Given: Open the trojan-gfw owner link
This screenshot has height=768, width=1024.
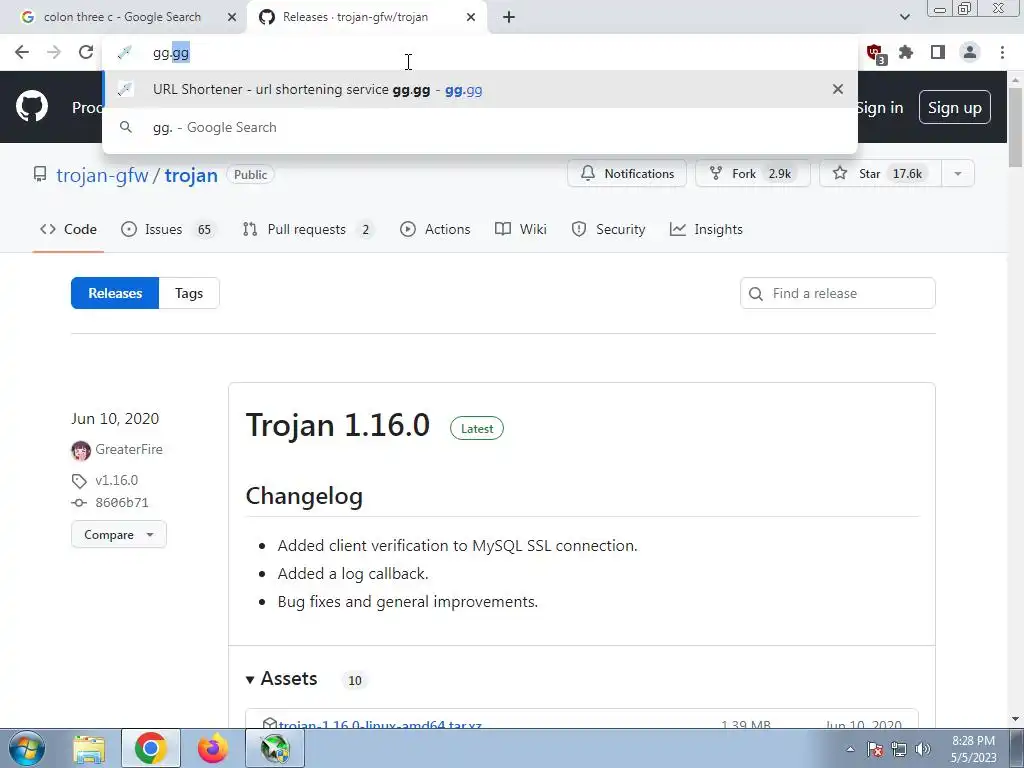Looking at the screenshot, I should point(102,175).
